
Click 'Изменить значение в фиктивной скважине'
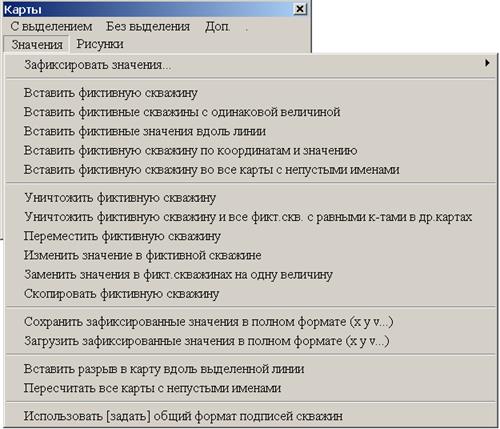(x=251, y=256)
